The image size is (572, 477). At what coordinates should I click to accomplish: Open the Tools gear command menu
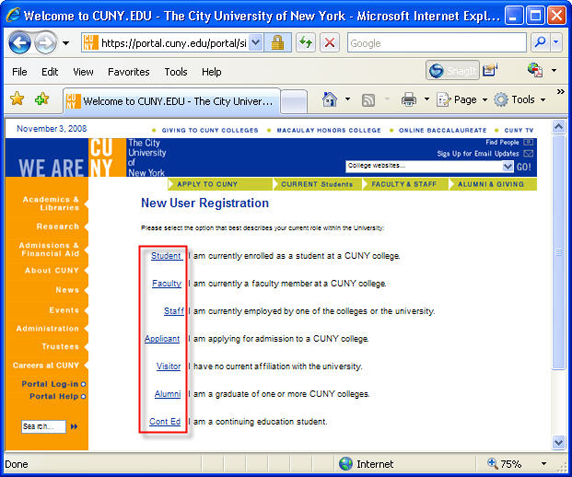pyautogui.click(x=520, y=100)
